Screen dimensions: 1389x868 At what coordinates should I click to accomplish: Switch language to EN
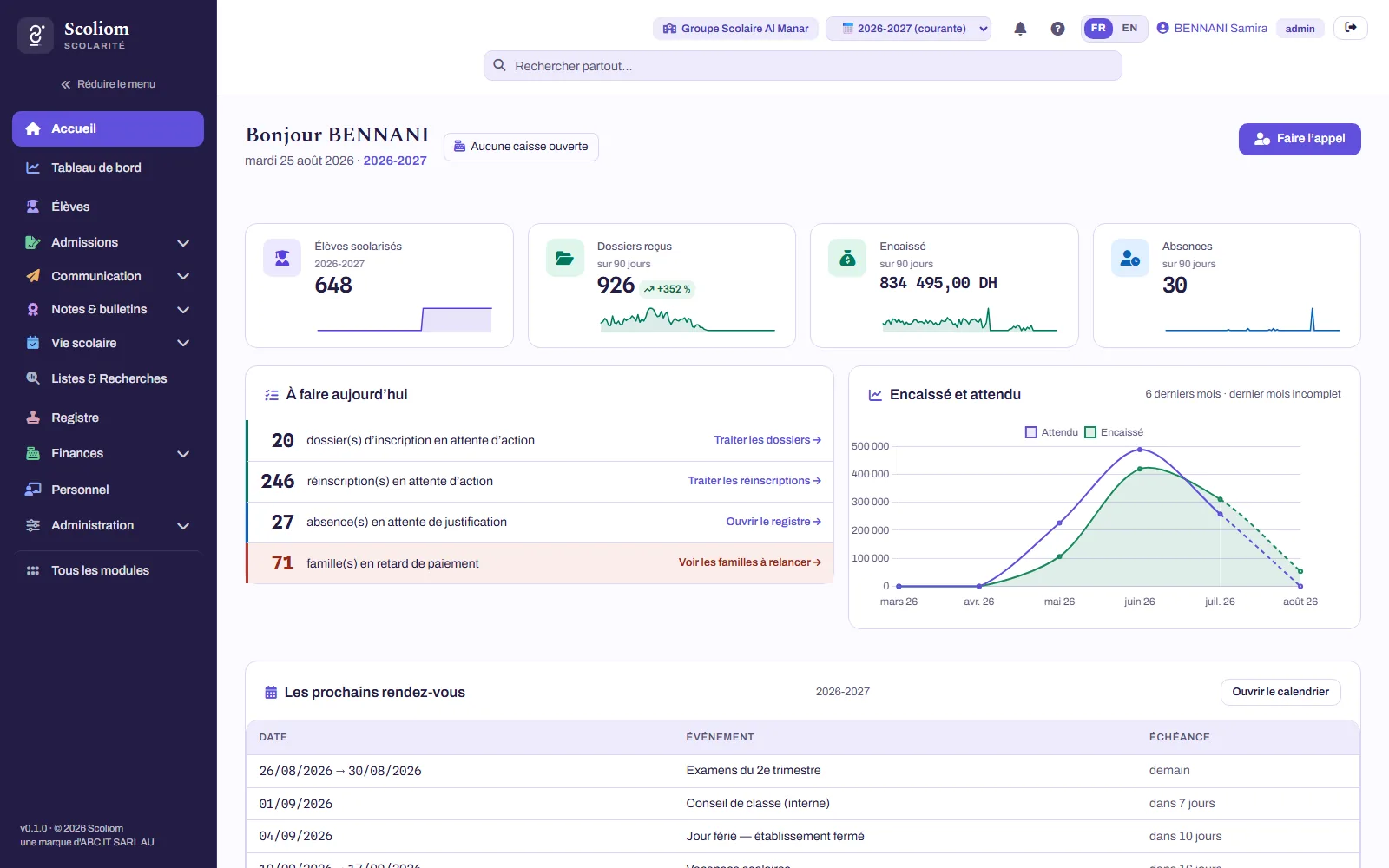1129,28
